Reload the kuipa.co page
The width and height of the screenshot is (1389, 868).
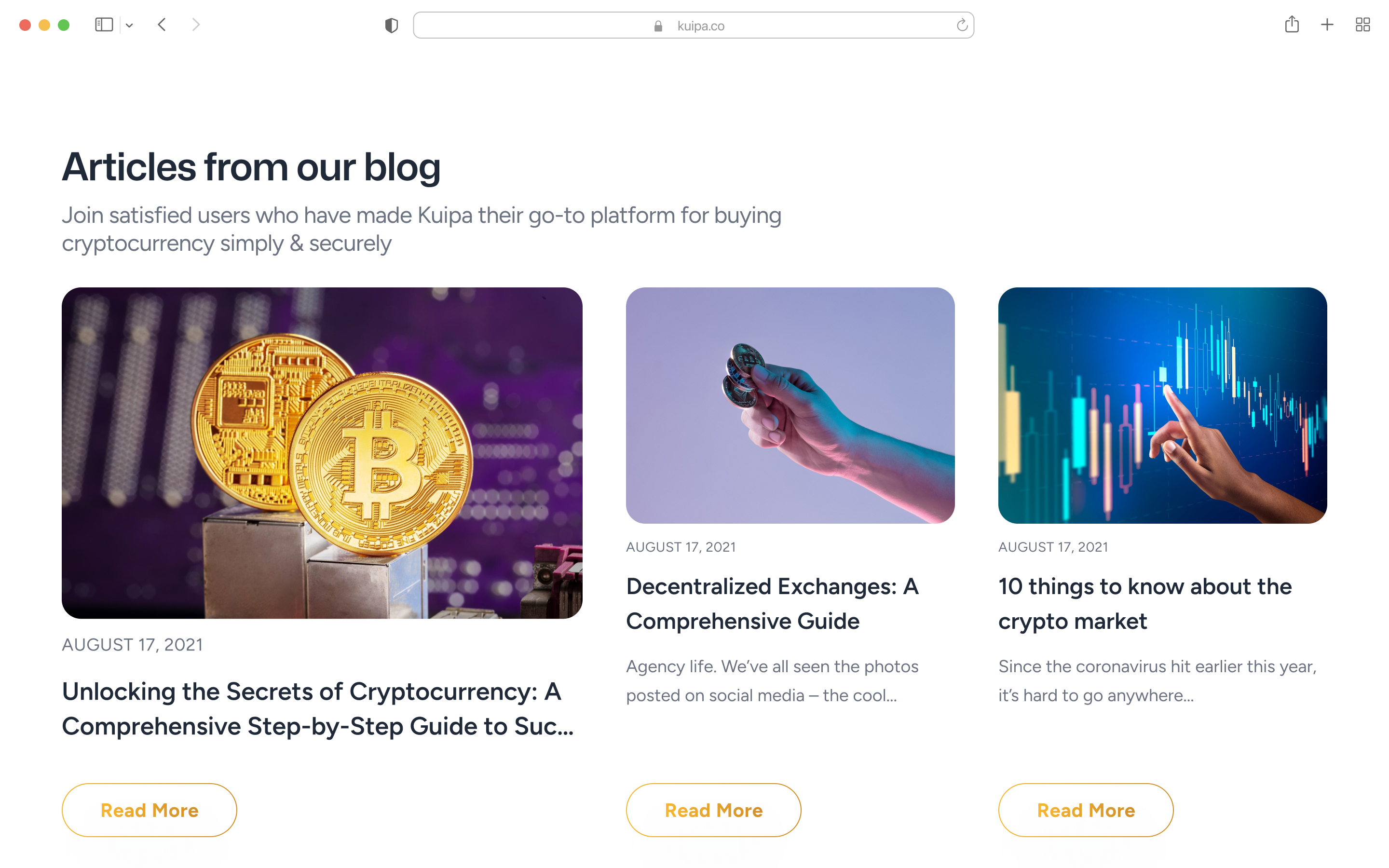(961, 25)
